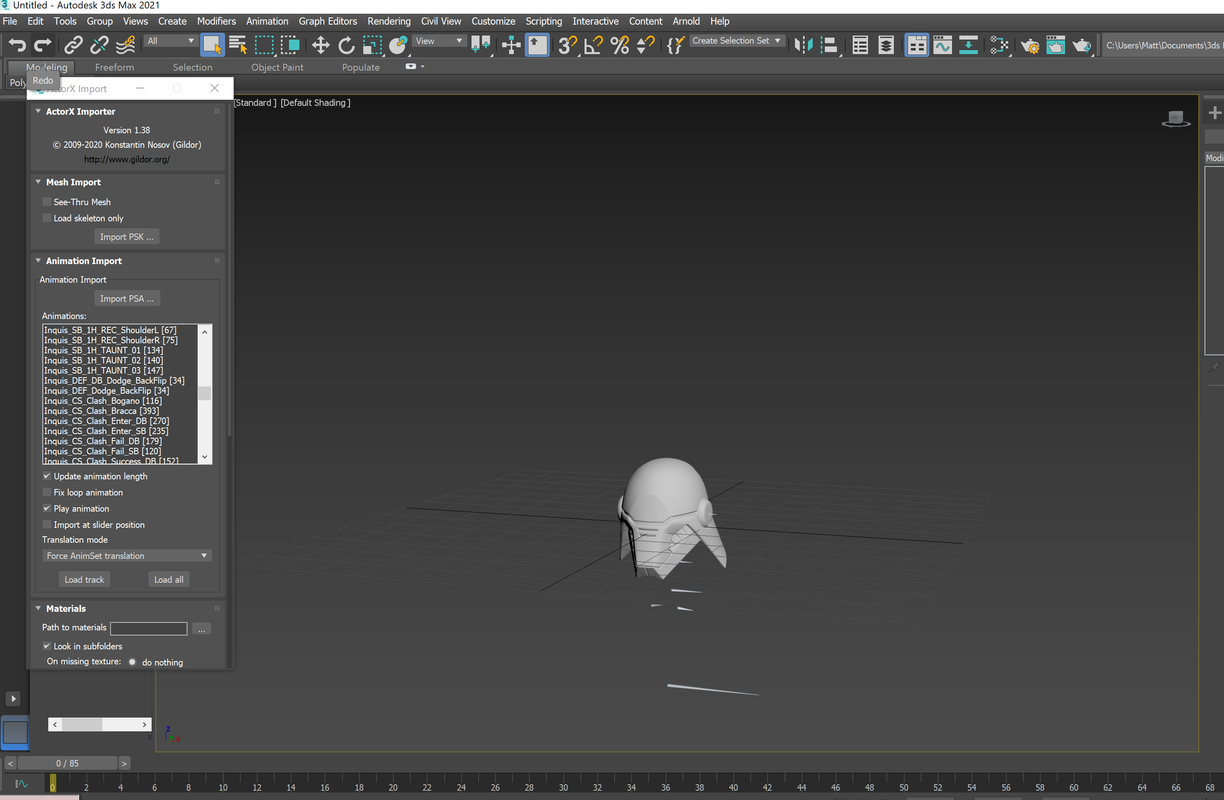Viewport: 1224px width, 800px height.
Task: Open the 'View' coordinate system dropdown
Action: coord(439,41)
